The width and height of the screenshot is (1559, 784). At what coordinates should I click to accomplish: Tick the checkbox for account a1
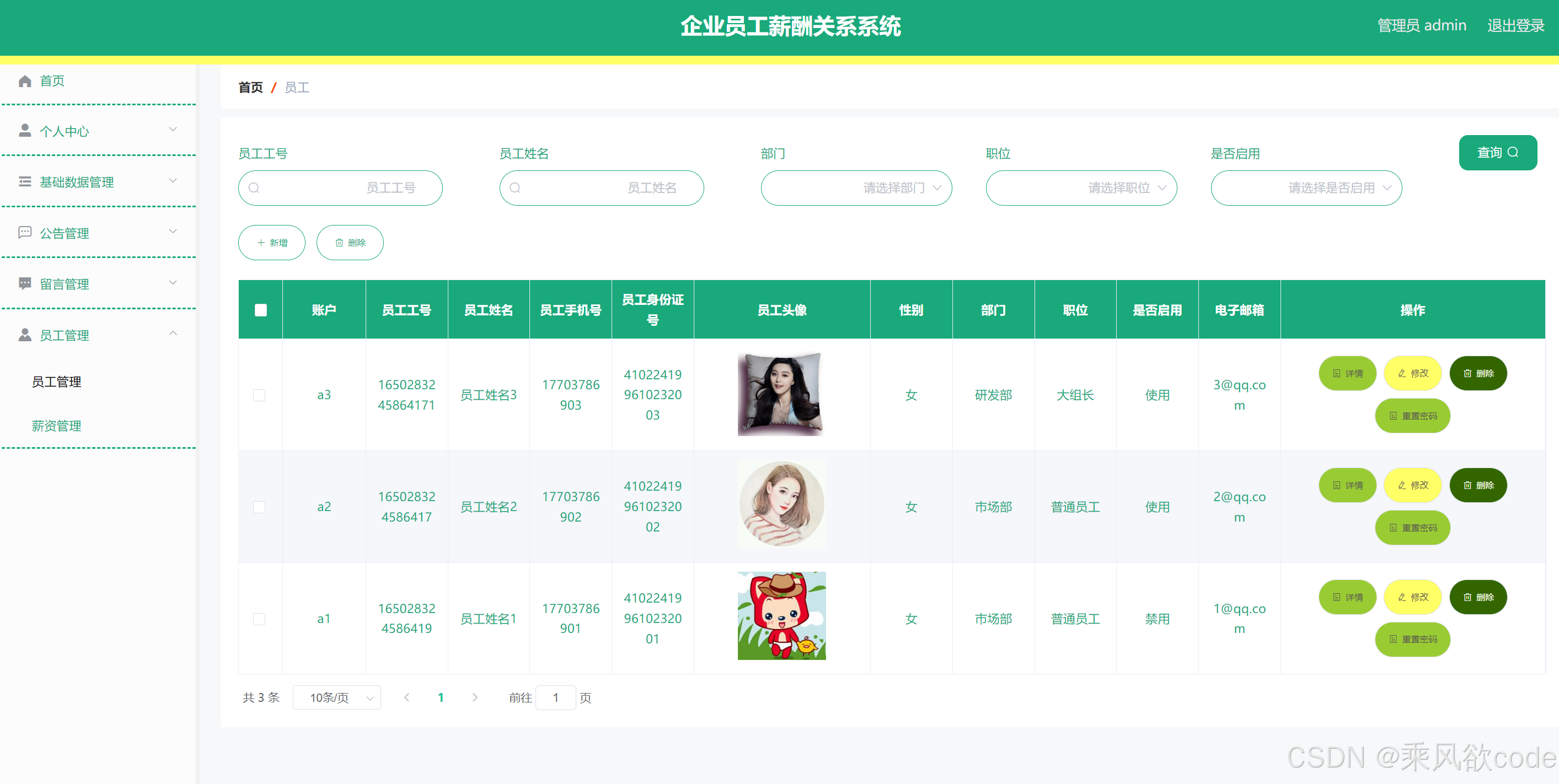pos(259,618)
